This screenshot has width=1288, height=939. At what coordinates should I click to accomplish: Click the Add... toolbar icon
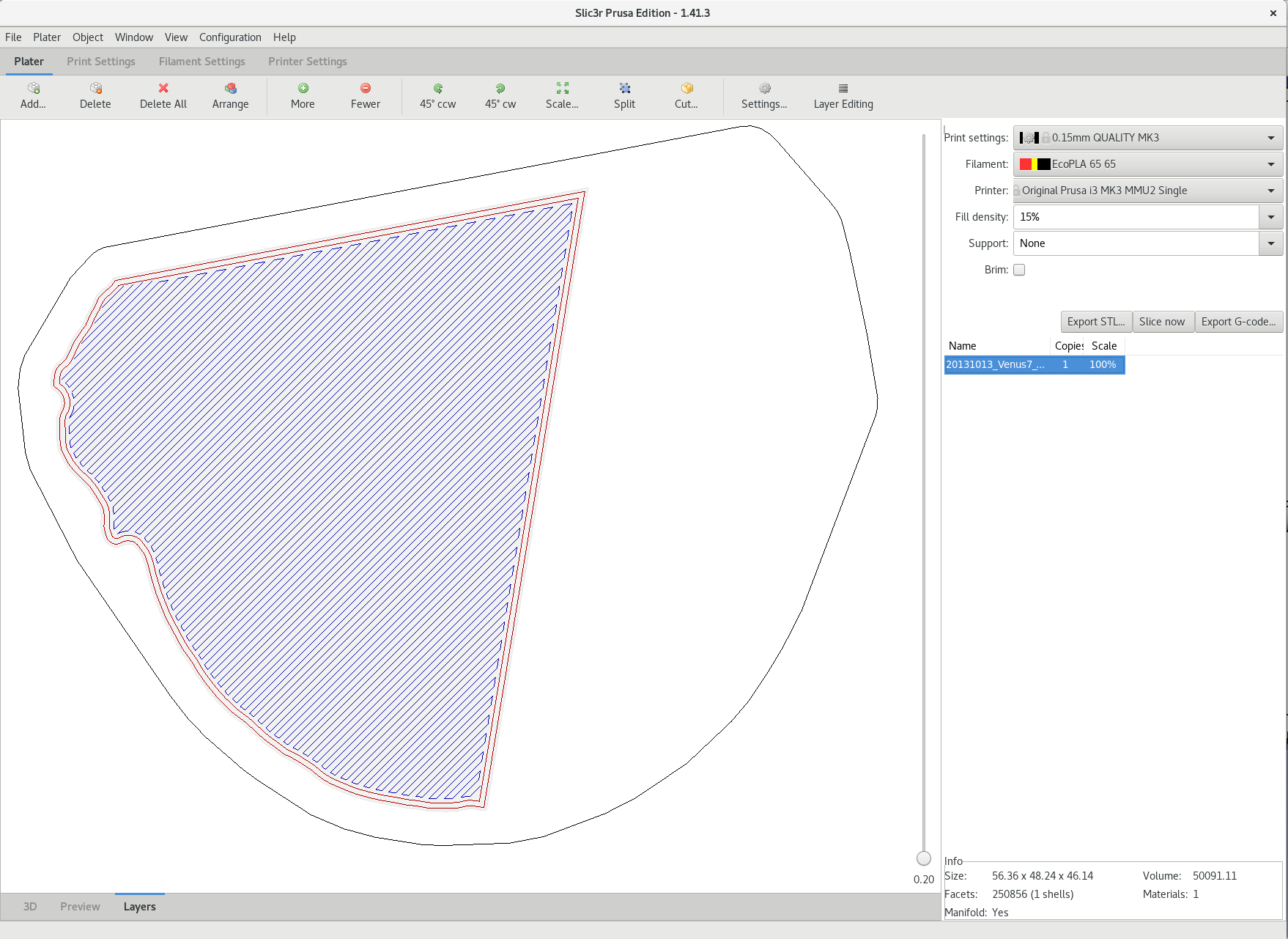[33, 88]
